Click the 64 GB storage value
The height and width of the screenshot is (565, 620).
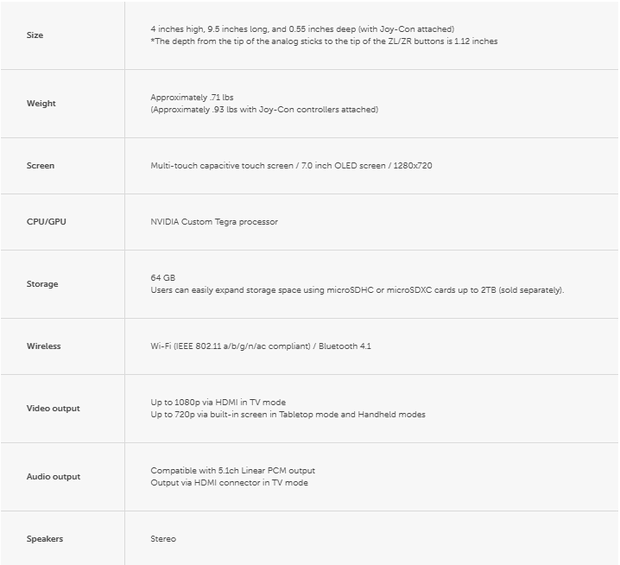163,278
